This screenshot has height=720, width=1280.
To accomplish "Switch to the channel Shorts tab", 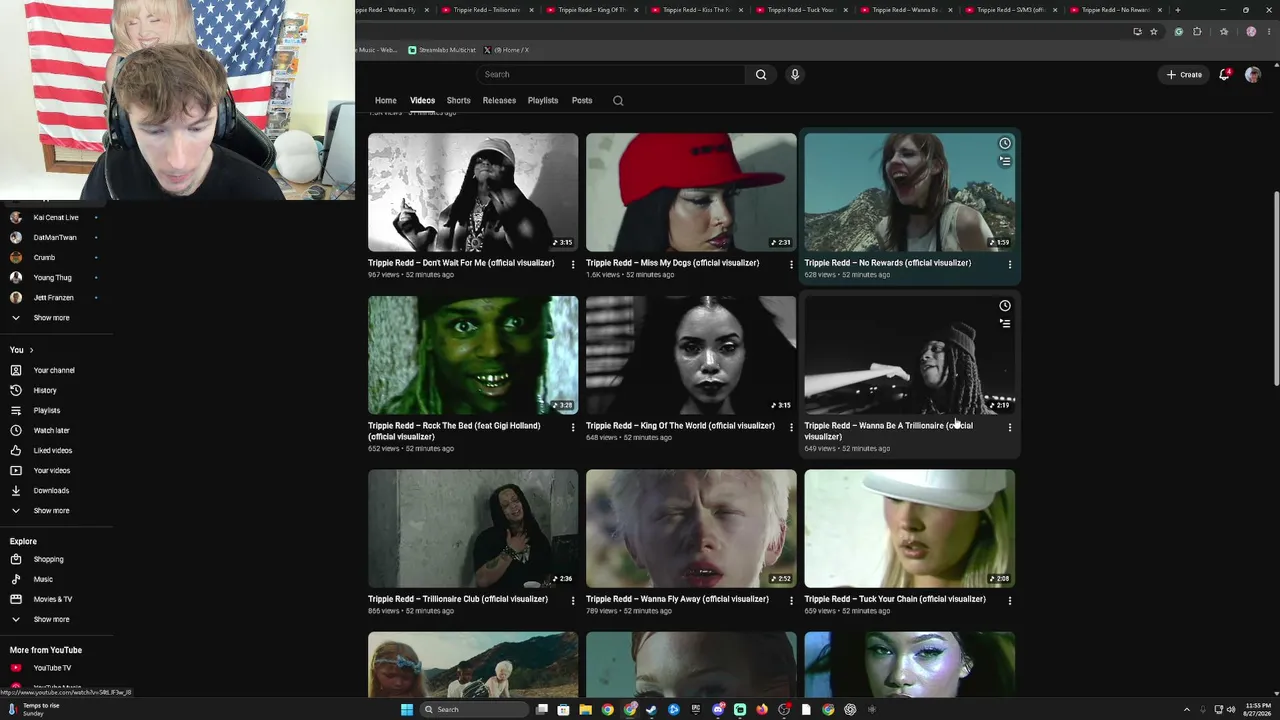I will [x=459, y=101].
